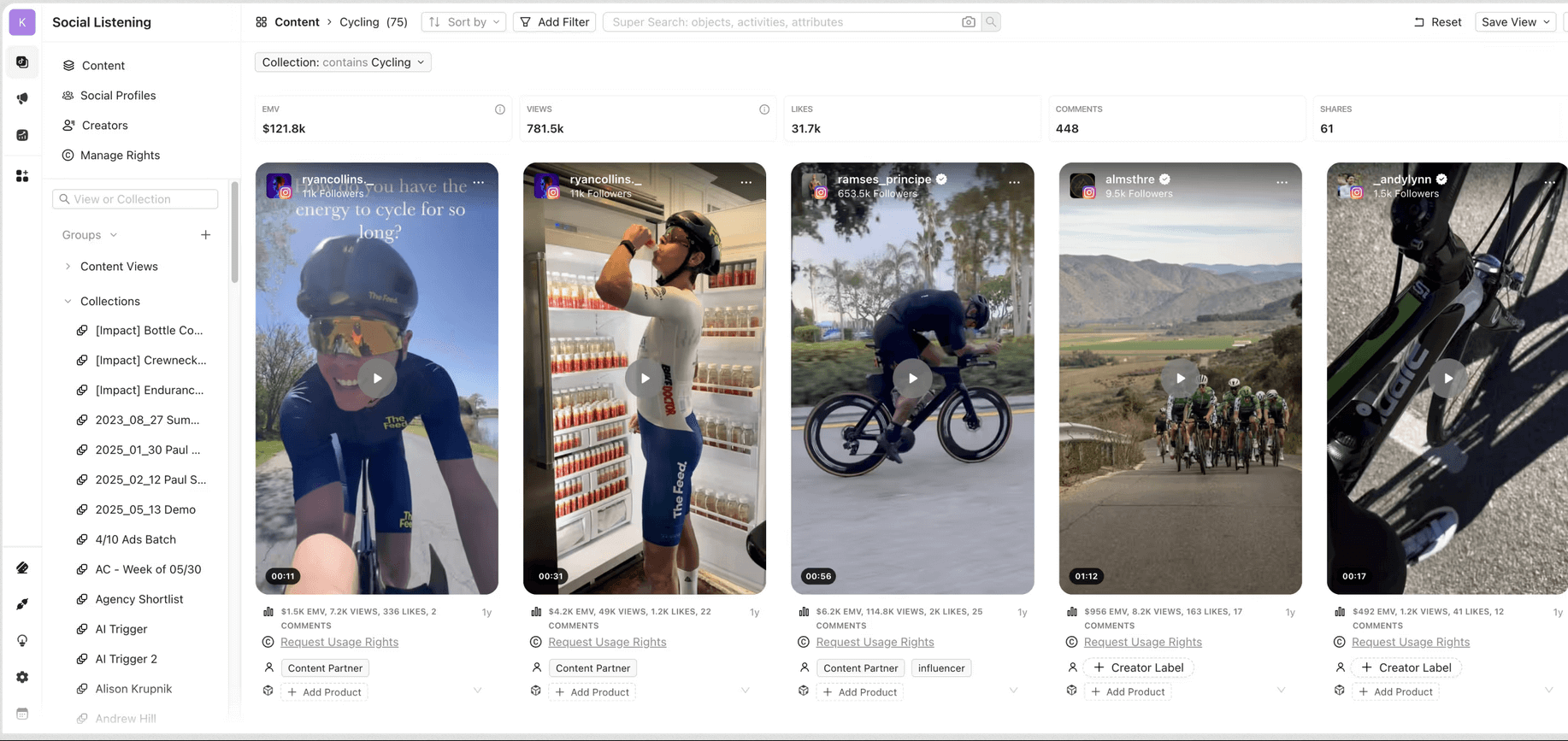Click the Add Filter button

pyautogui.click(x=554, y=22)
